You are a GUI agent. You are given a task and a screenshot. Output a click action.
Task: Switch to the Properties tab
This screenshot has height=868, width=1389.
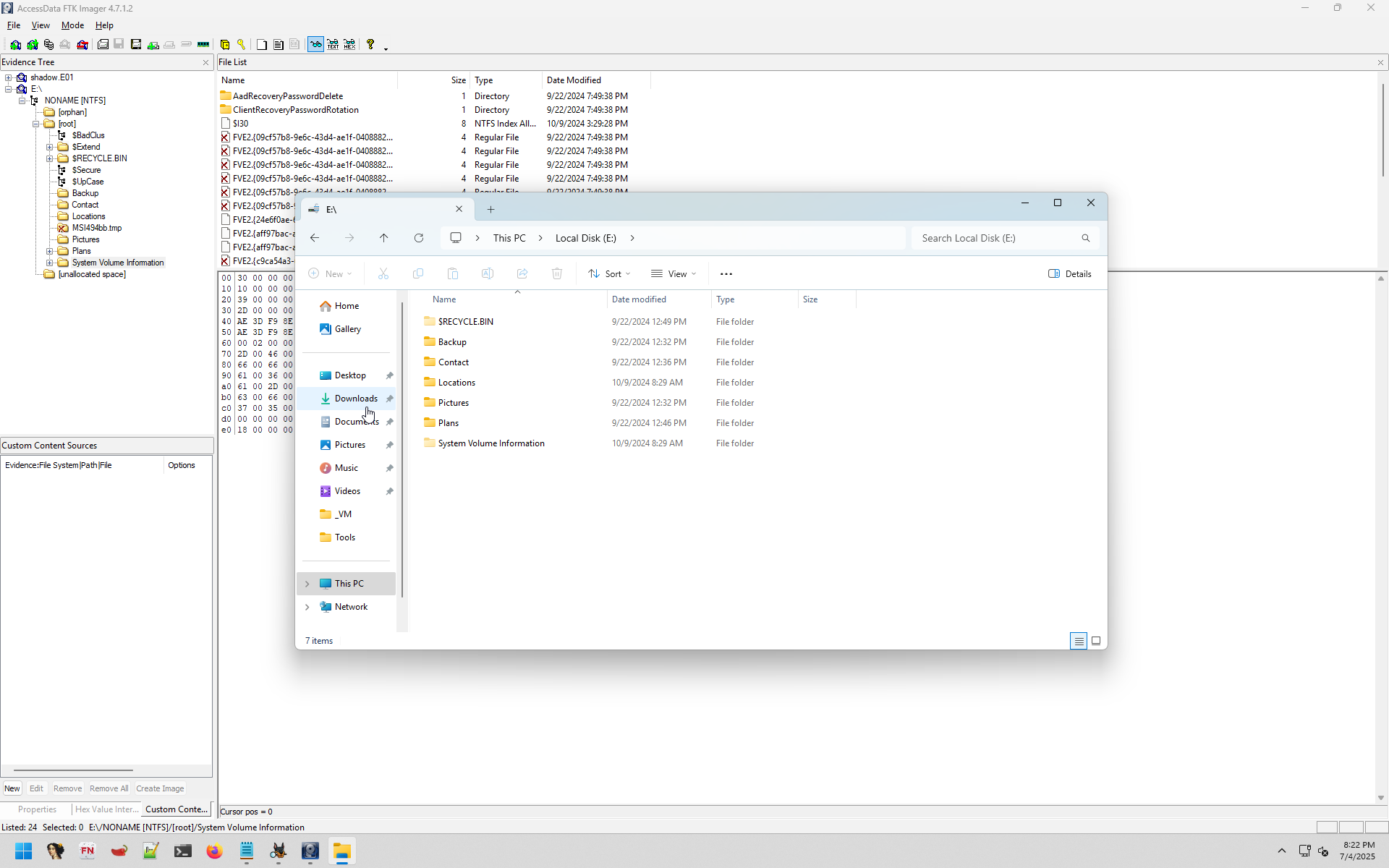click(x=37, y=809)
